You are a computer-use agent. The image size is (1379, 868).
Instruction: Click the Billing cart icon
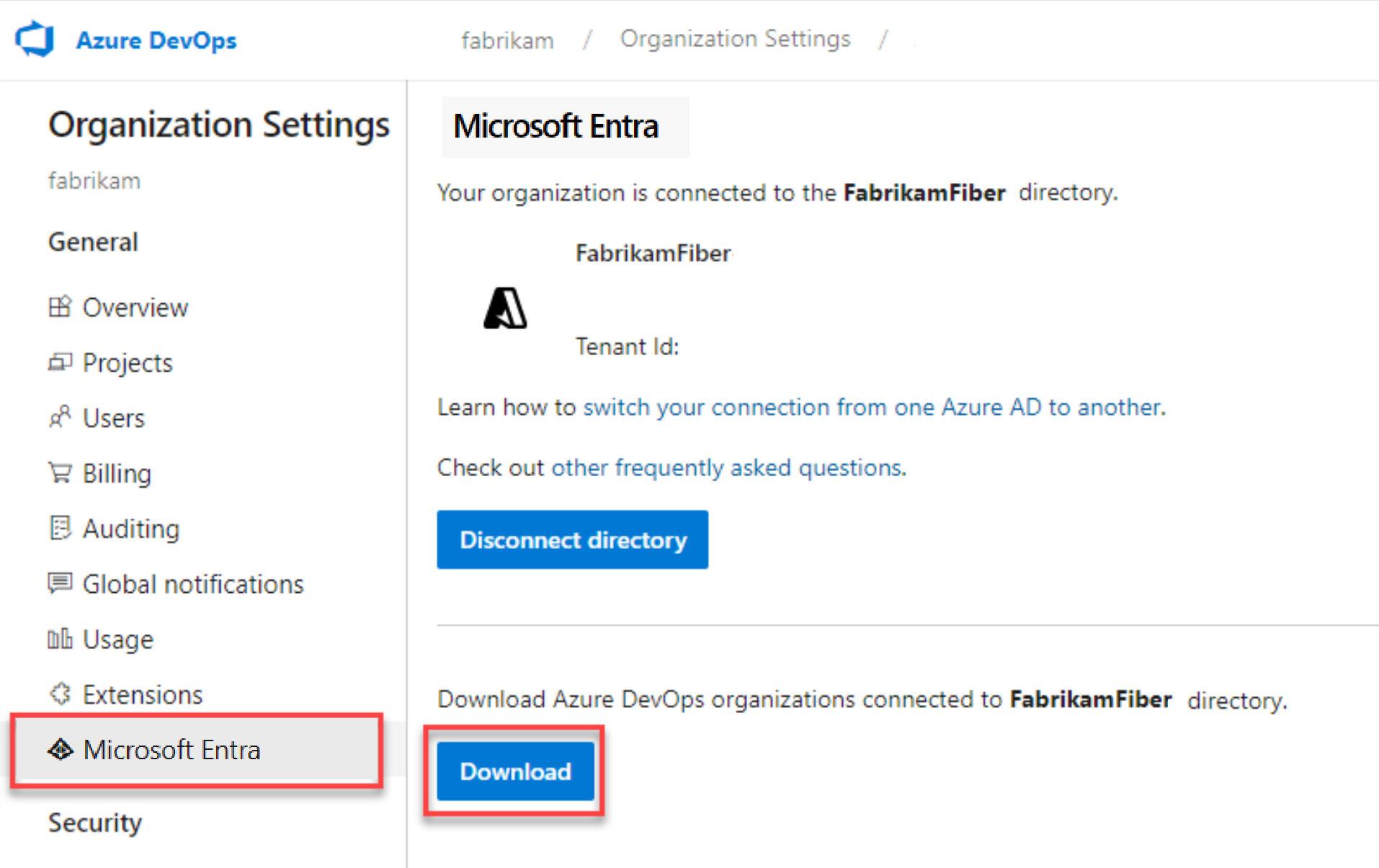point(61,473)
